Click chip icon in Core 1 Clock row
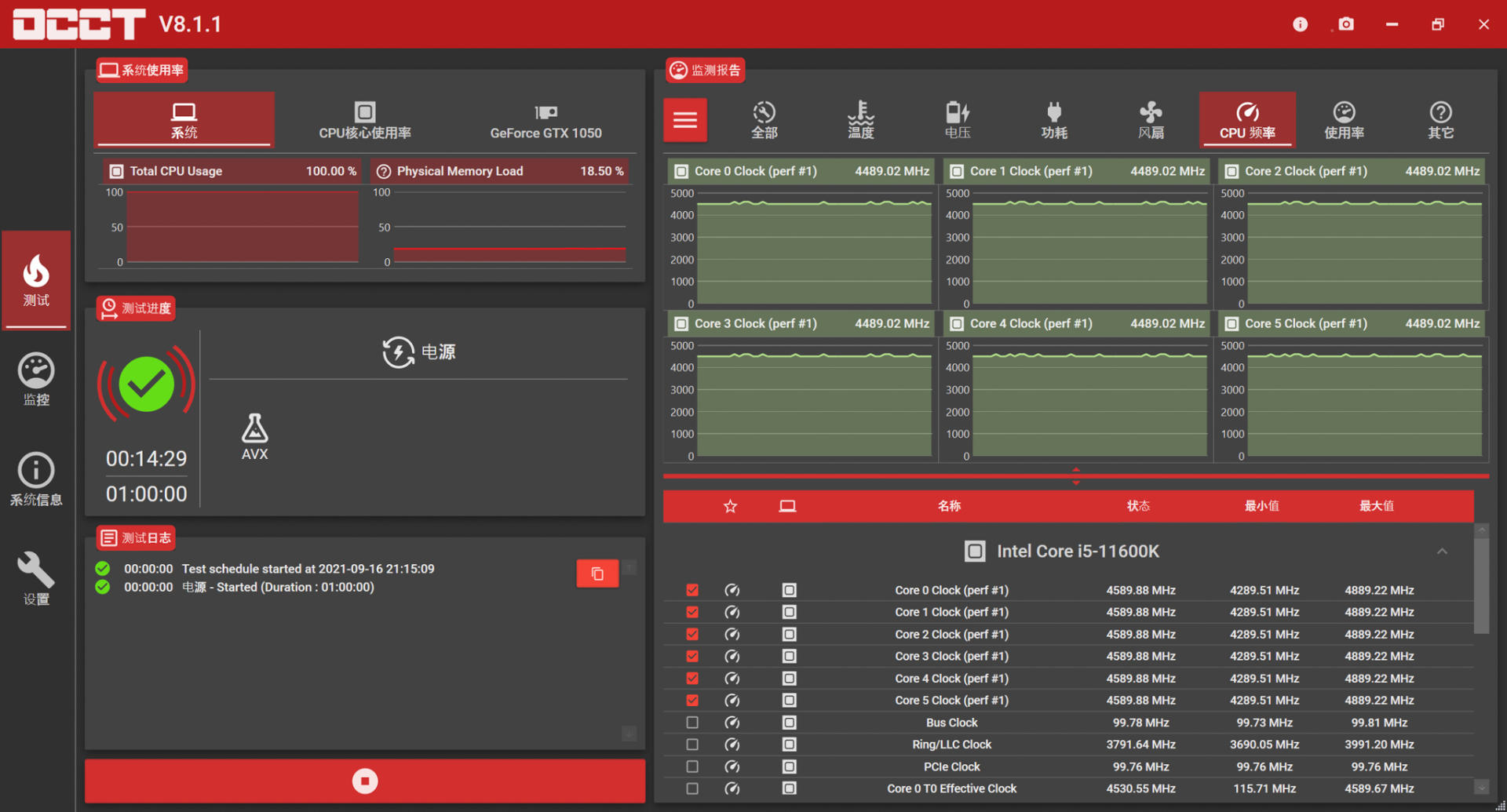Screen dimensions: 1507x812 [789, 612]
